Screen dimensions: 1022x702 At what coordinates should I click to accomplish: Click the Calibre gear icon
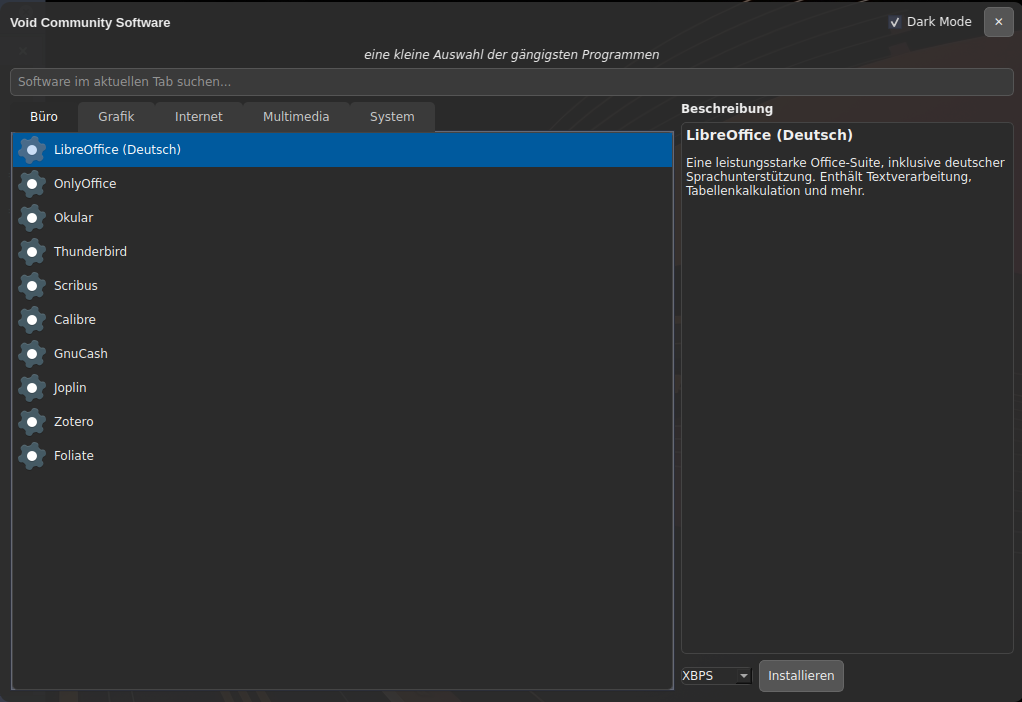[x=32, y=320]
